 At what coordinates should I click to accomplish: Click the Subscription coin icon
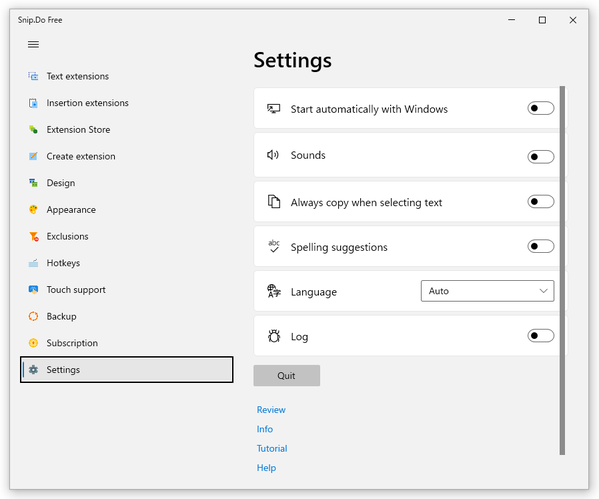(33, 343)
